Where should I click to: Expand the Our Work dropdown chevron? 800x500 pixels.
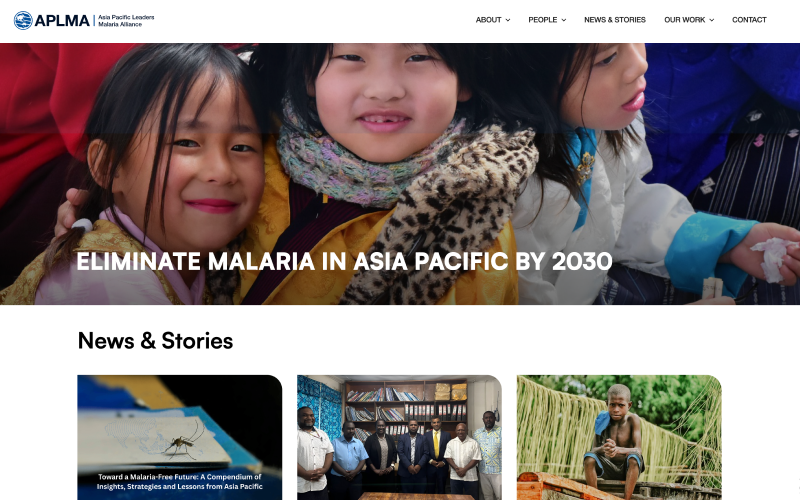click(x=712, y=20)
